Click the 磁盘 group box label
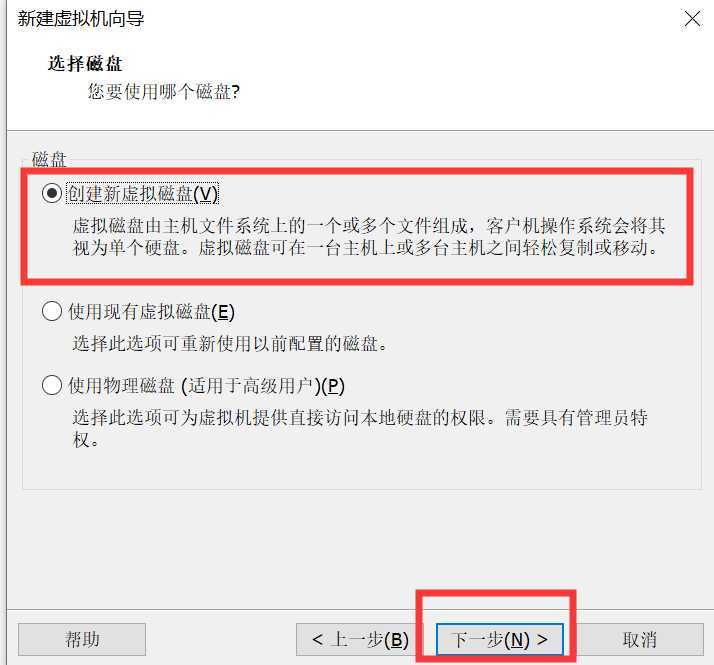Viewport: 714px width, 665px height. tap(49, 159)
